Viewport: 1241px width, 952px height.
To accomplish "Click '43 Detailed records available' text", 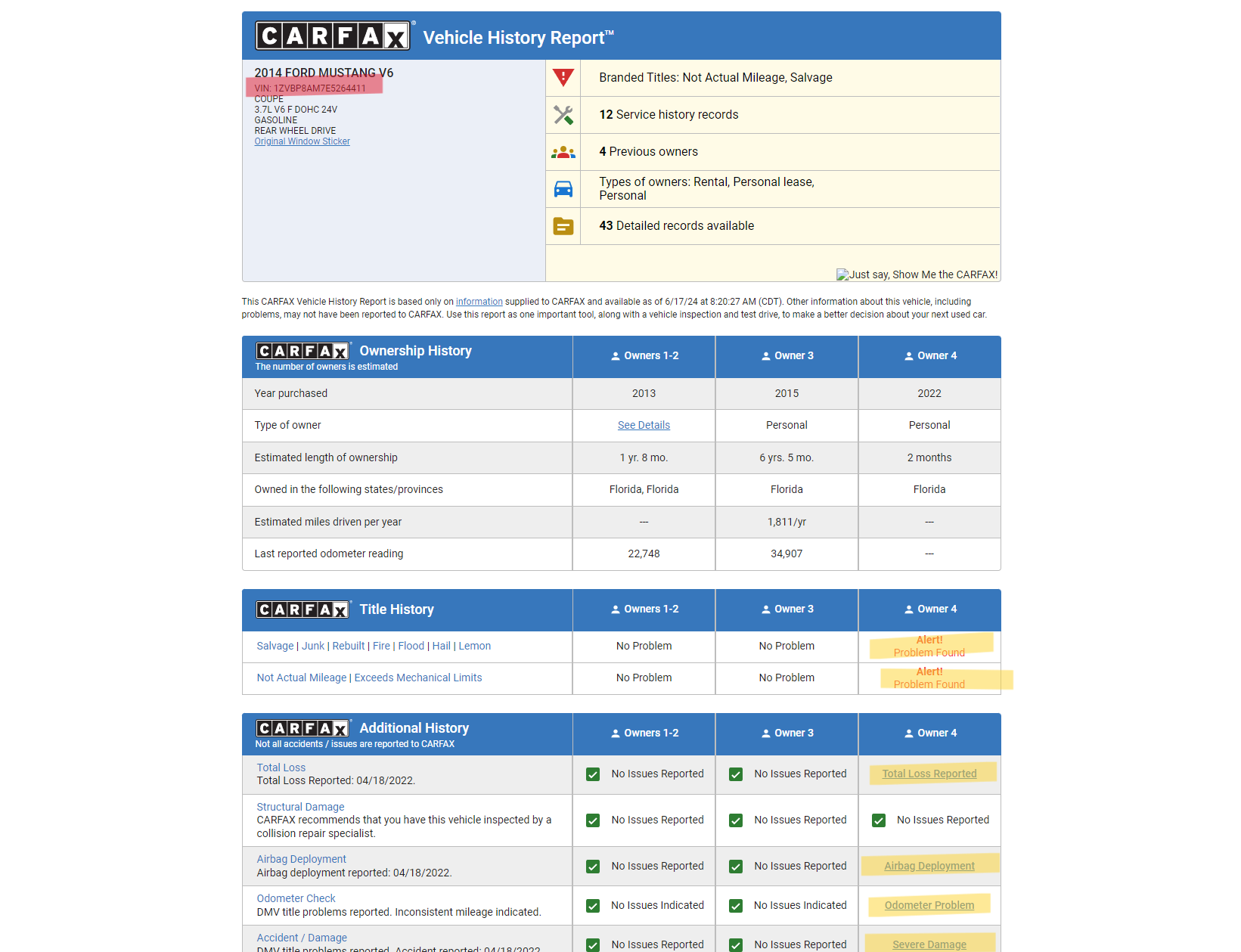I will point(677,226).
